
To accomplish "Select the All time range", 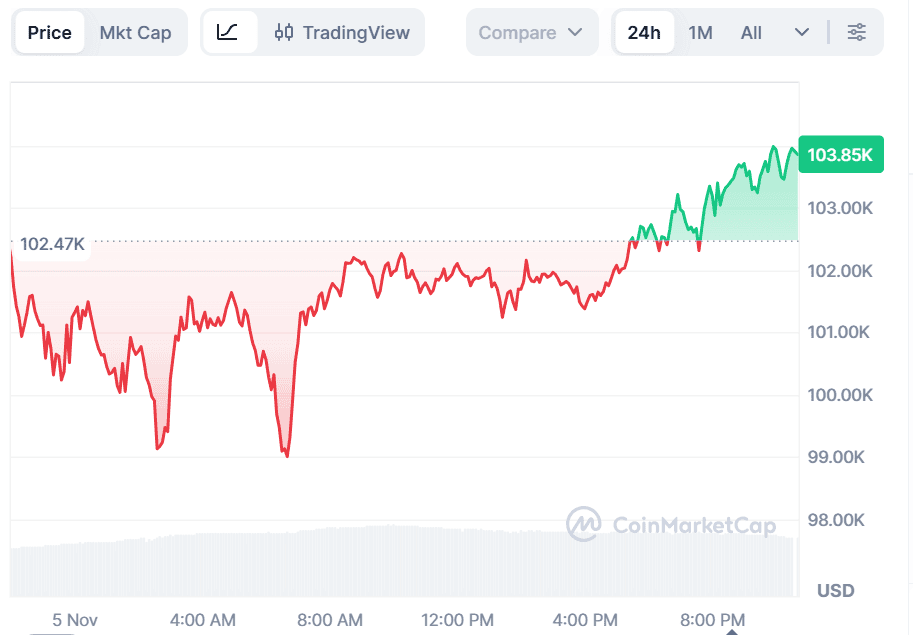I will coord(751,32).
